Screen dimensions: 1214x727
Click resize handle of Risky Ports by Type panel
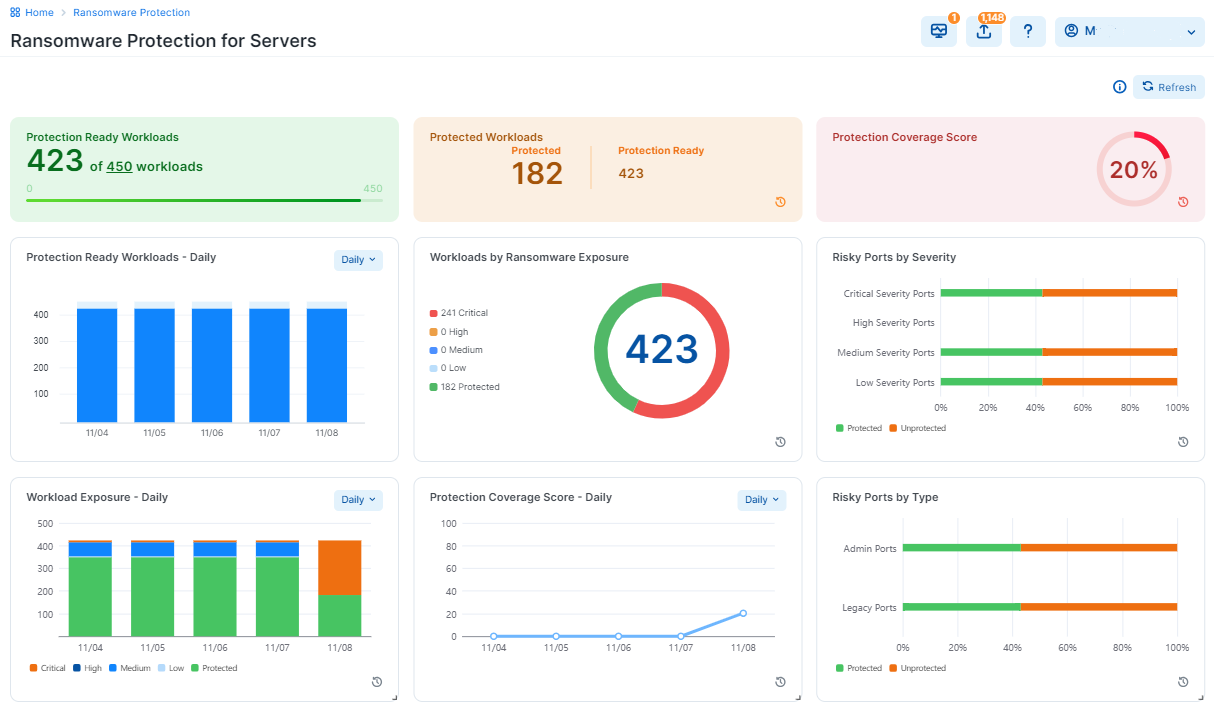[x=1200, y=697]
